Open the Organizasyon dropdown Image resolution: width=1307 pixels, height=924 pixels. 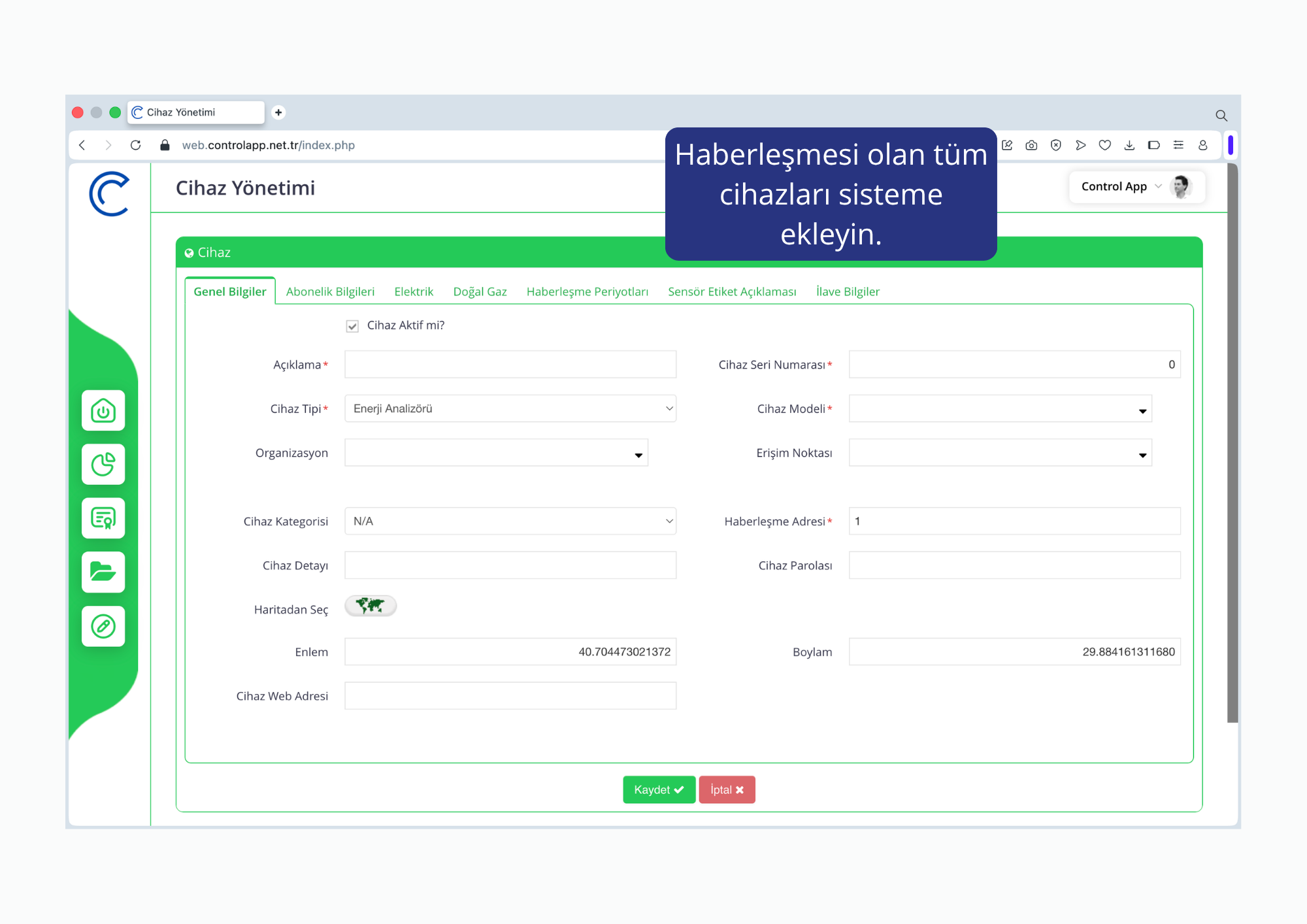[496, 453]
